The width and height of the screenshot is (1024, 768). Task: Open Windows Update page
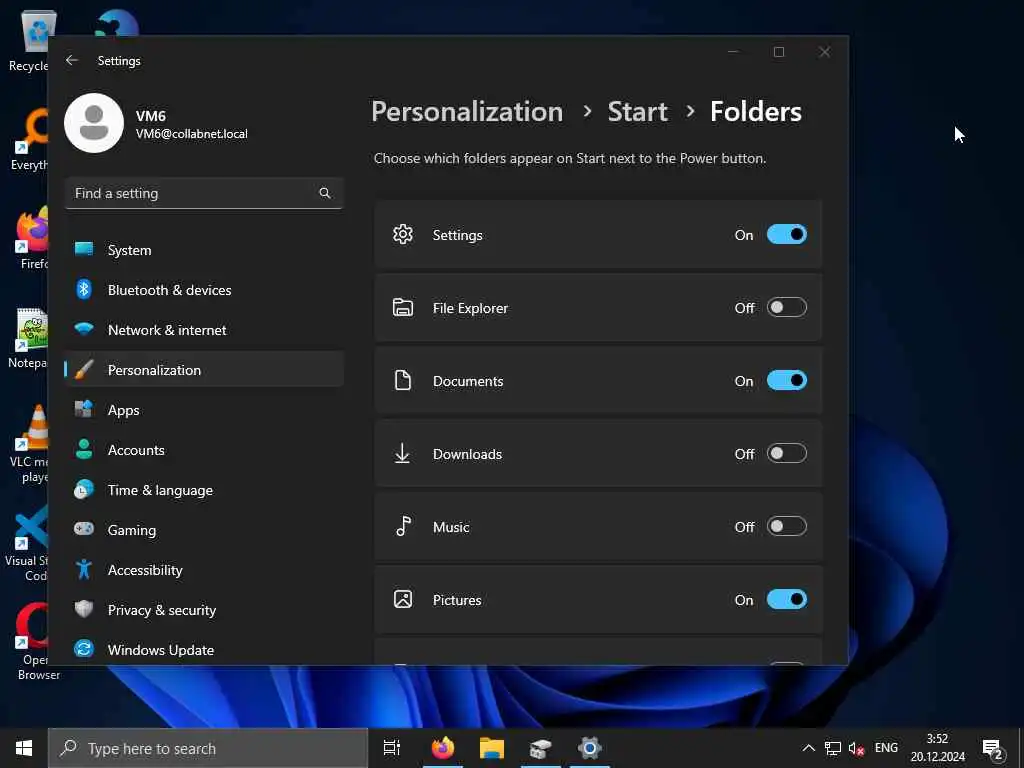(x=204, y=650)
